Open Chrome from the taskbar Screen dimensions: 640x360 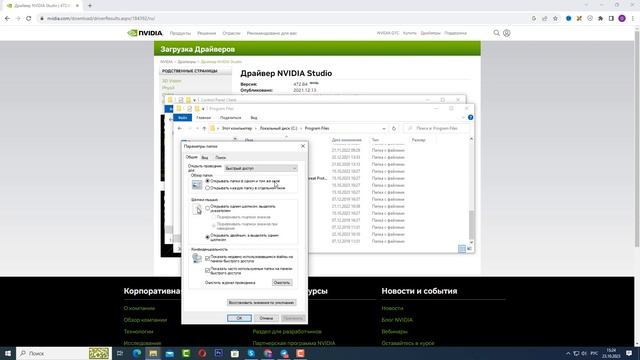pos(268,353)
